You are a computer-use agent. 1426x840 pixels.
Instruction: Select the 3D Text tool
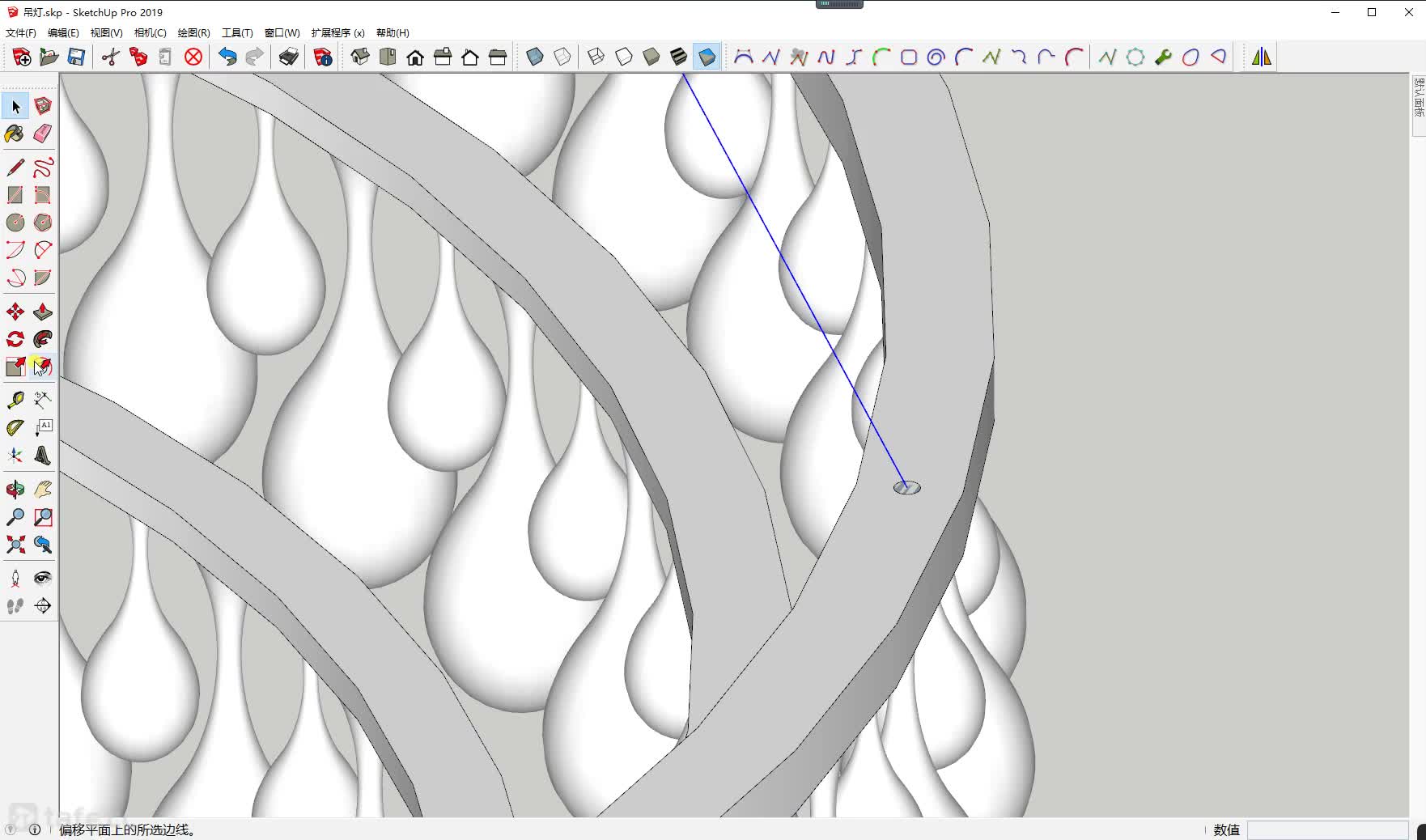tap(43, 456)
